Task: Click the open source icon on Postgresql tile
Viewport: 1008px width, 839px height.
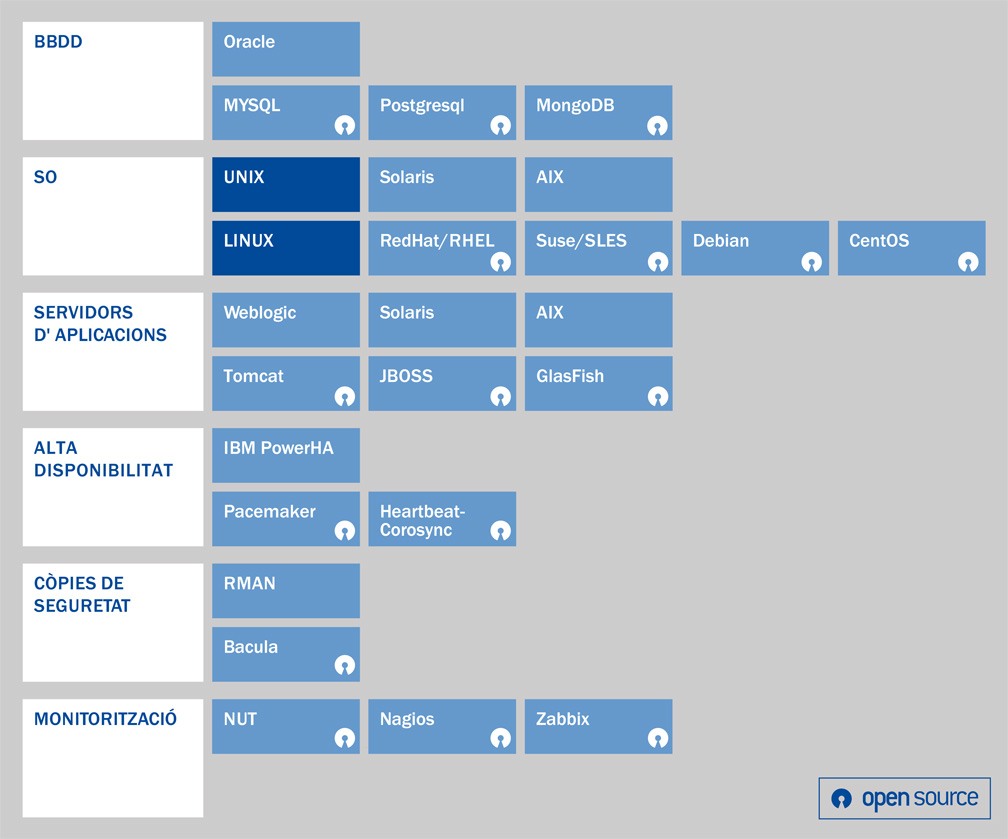Action: 501,126
